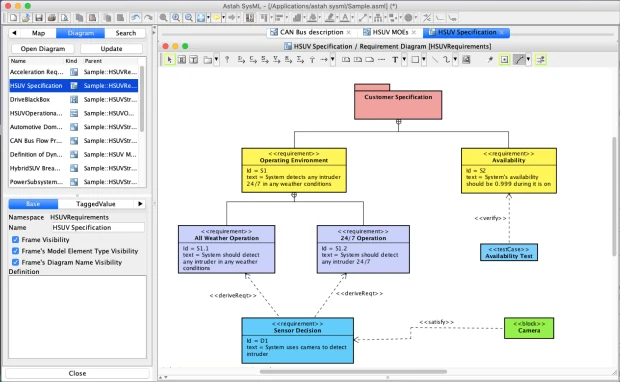Toggle Frame's Diagram Name Visibility checkbox
Image resolution: width=620 pixels, height=382 pixels.
click(15, 262)
